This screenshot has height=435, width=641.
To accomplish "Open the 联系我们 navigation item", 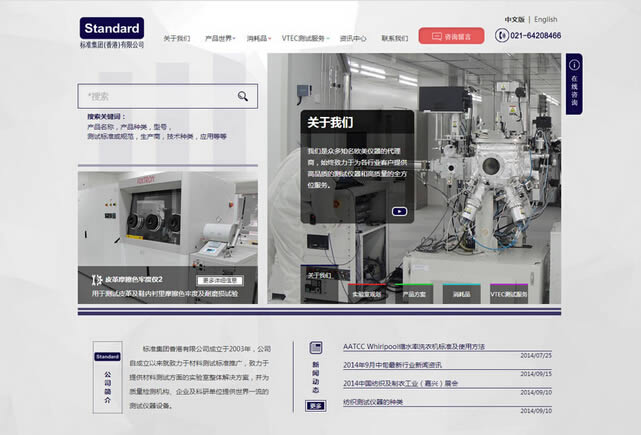I will 394,38.
